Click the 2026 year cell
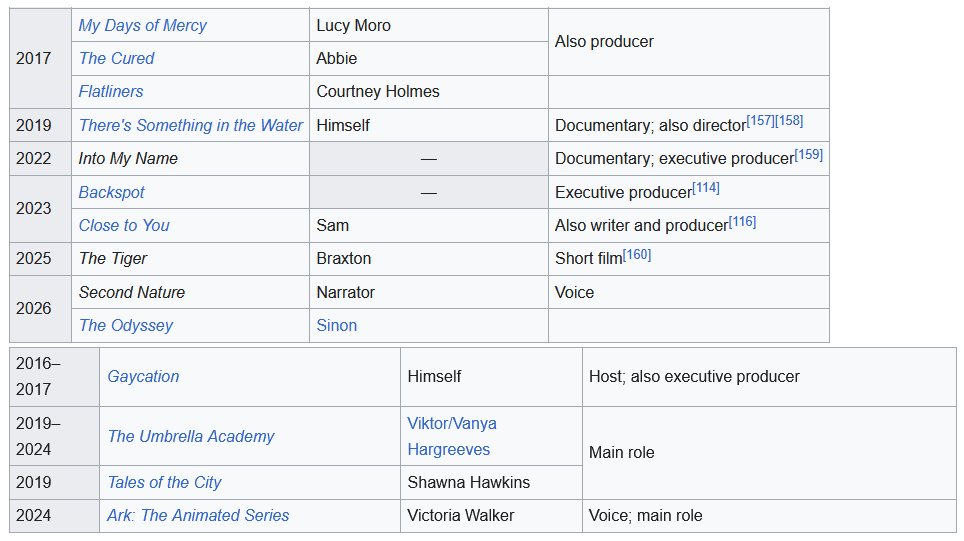The width and height of the screenshot is (964, 541). click(x=41, y=309)
